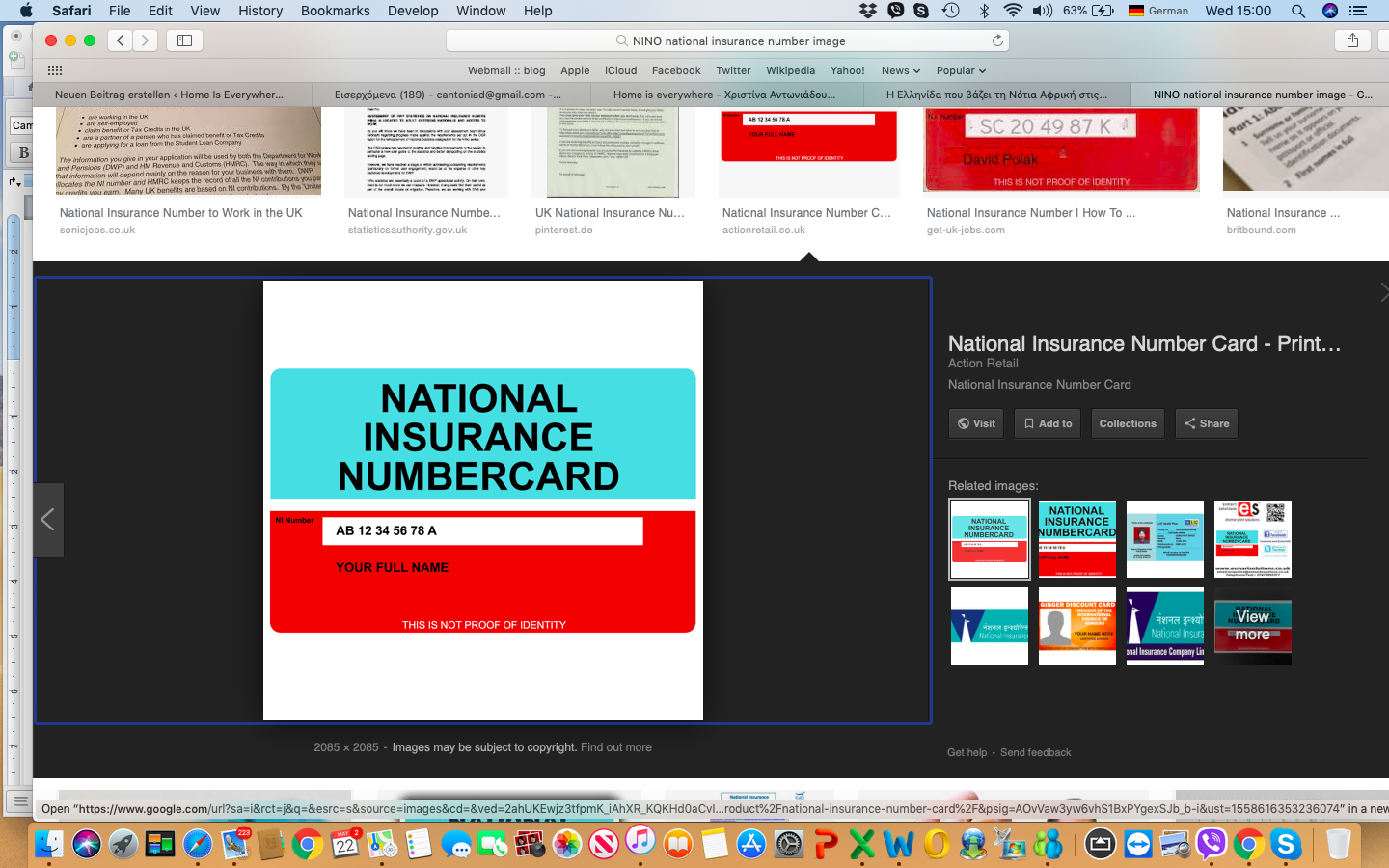Click the 'Action Retail' source text
Screen dimensions: 1389x868
click(x=983, y=364)
